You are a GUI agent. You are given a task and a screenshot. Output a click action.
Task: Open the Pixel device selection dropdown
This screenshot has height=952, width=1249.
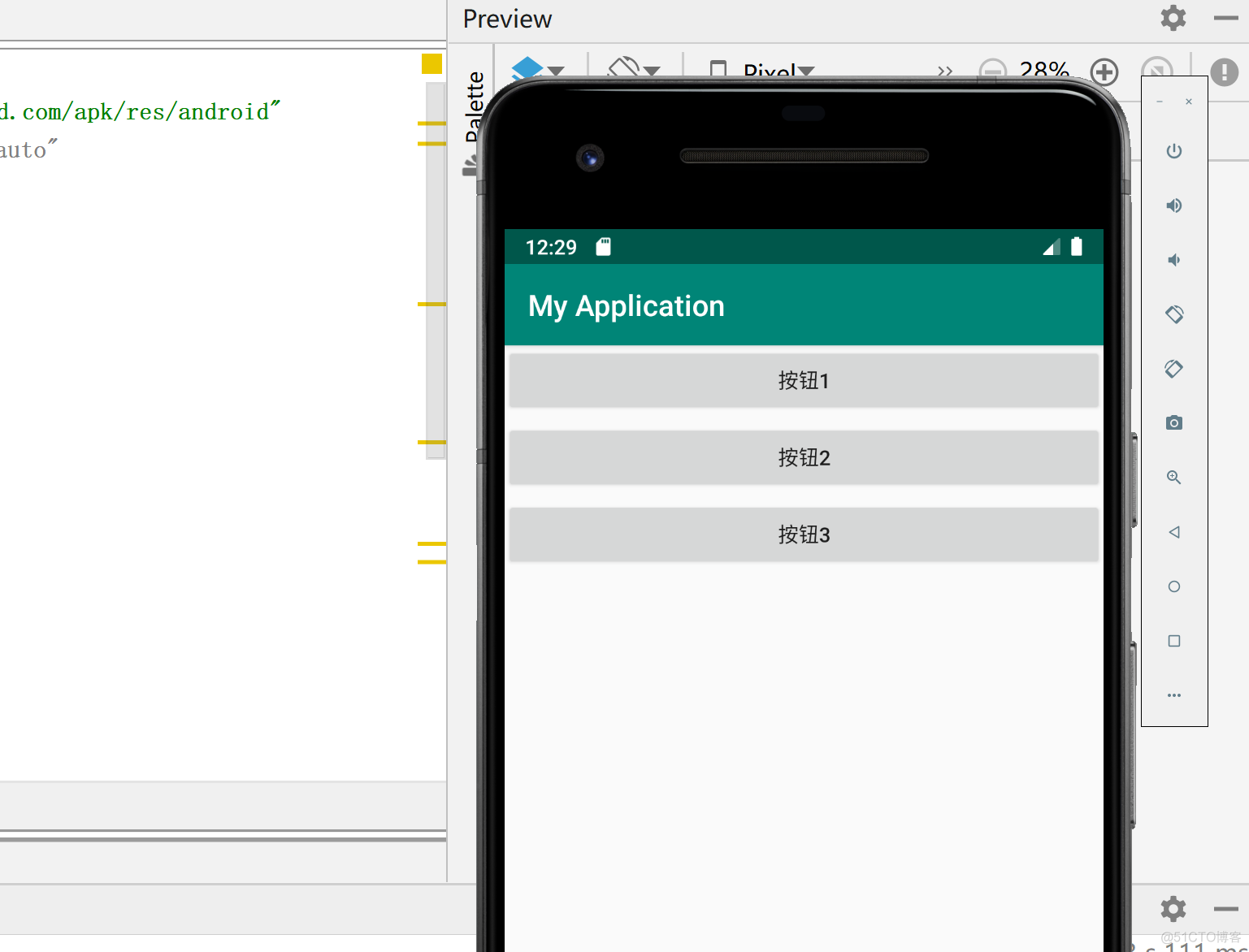[762, 70]
